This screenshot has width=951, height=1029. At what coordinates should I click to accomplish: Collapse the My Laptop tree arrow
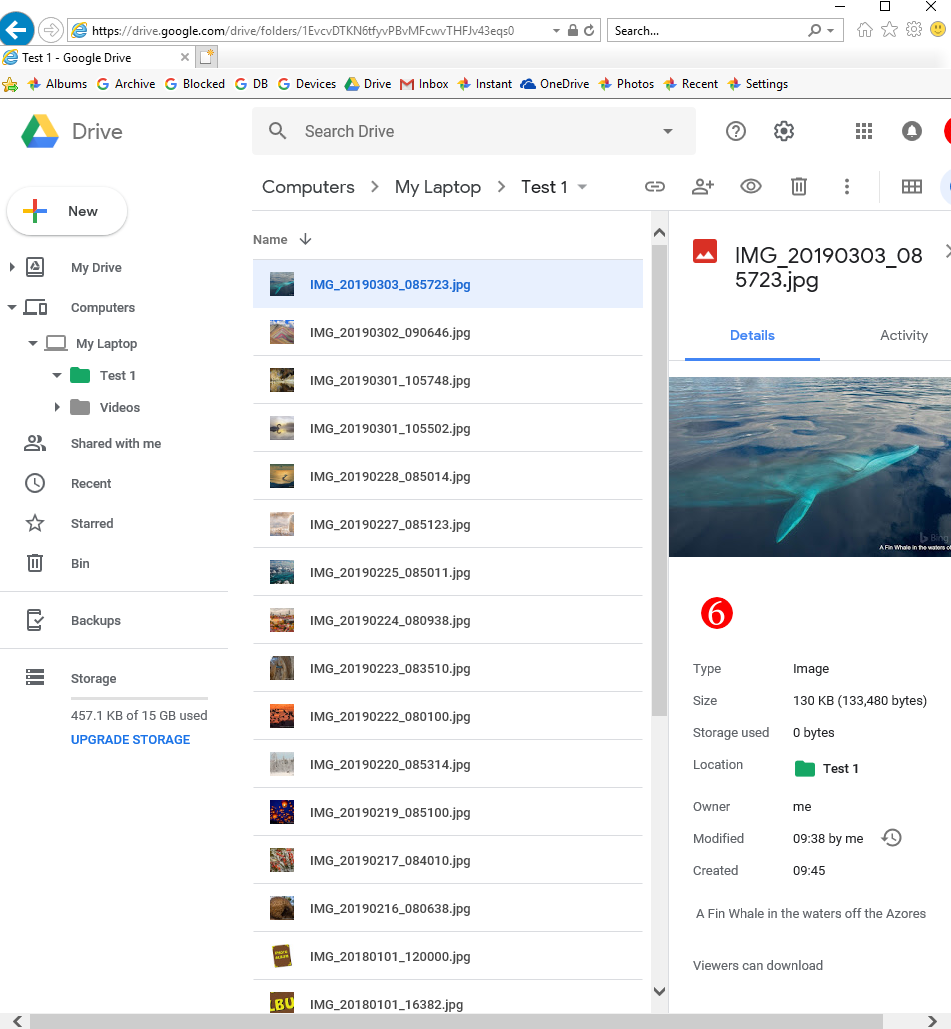(x=33, y=343)
